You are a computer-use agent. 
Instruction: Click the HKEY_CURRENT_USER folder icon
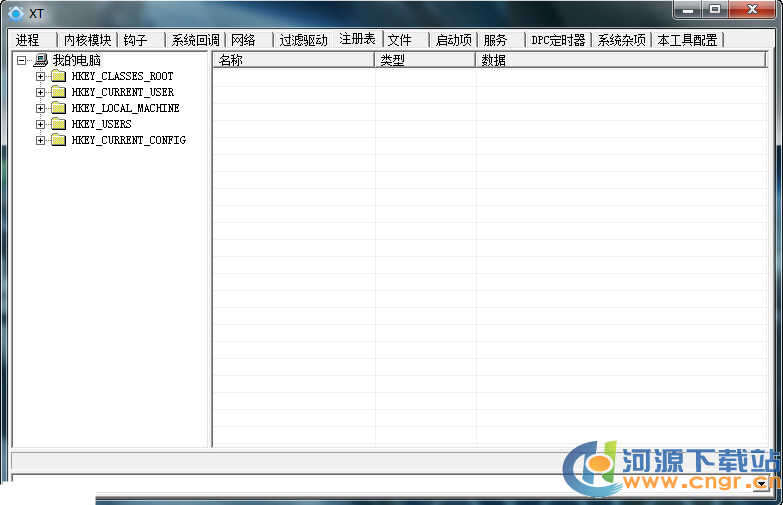(58, 92)
